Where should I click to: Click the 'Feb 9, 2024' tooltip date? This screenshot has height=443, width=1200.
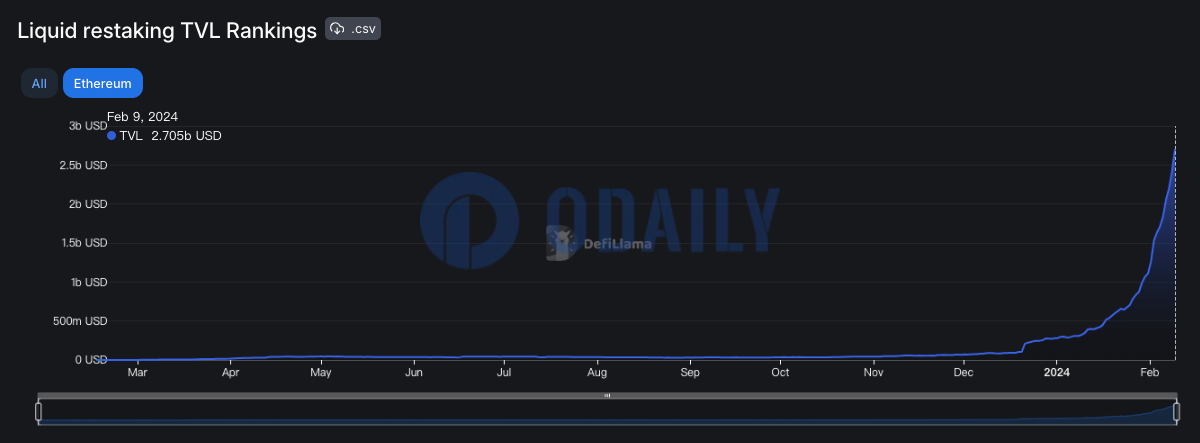coord(142,116)
